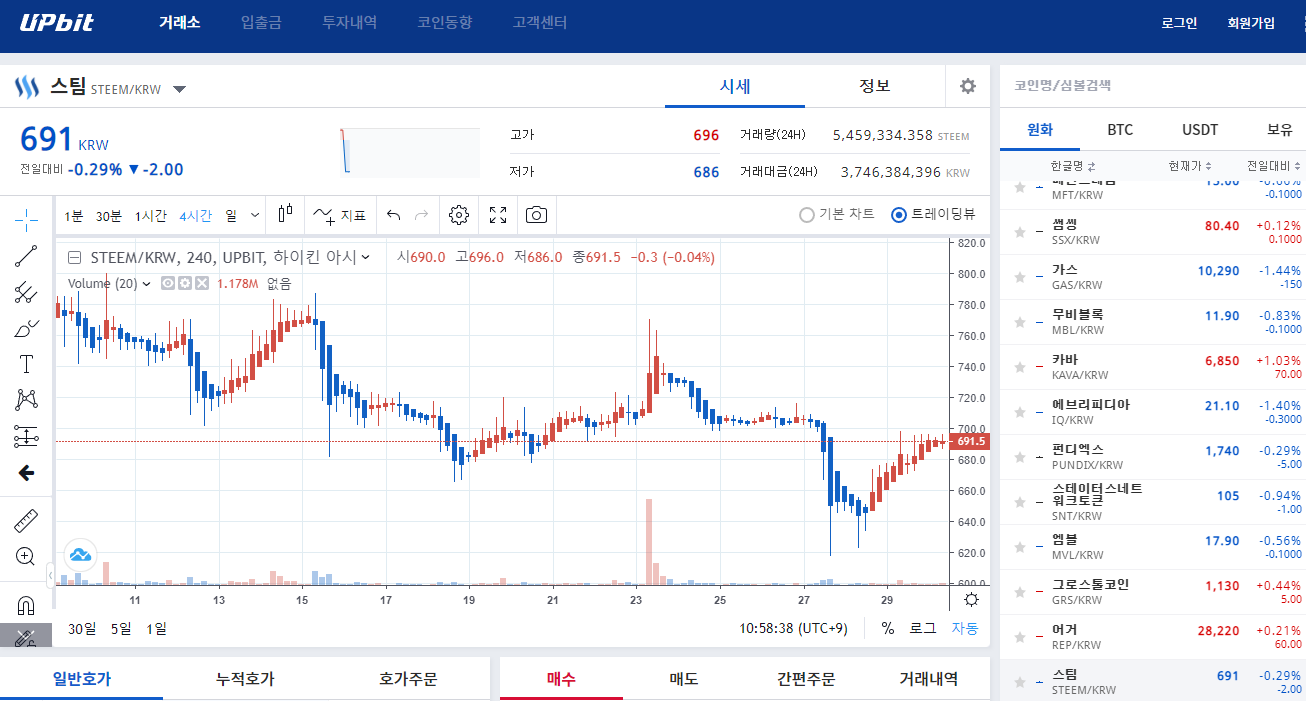The height and width of the screenshot is (701, 1306).
Task: Click the 코인명/심볼검색 search field
Action: (1152, 86)
